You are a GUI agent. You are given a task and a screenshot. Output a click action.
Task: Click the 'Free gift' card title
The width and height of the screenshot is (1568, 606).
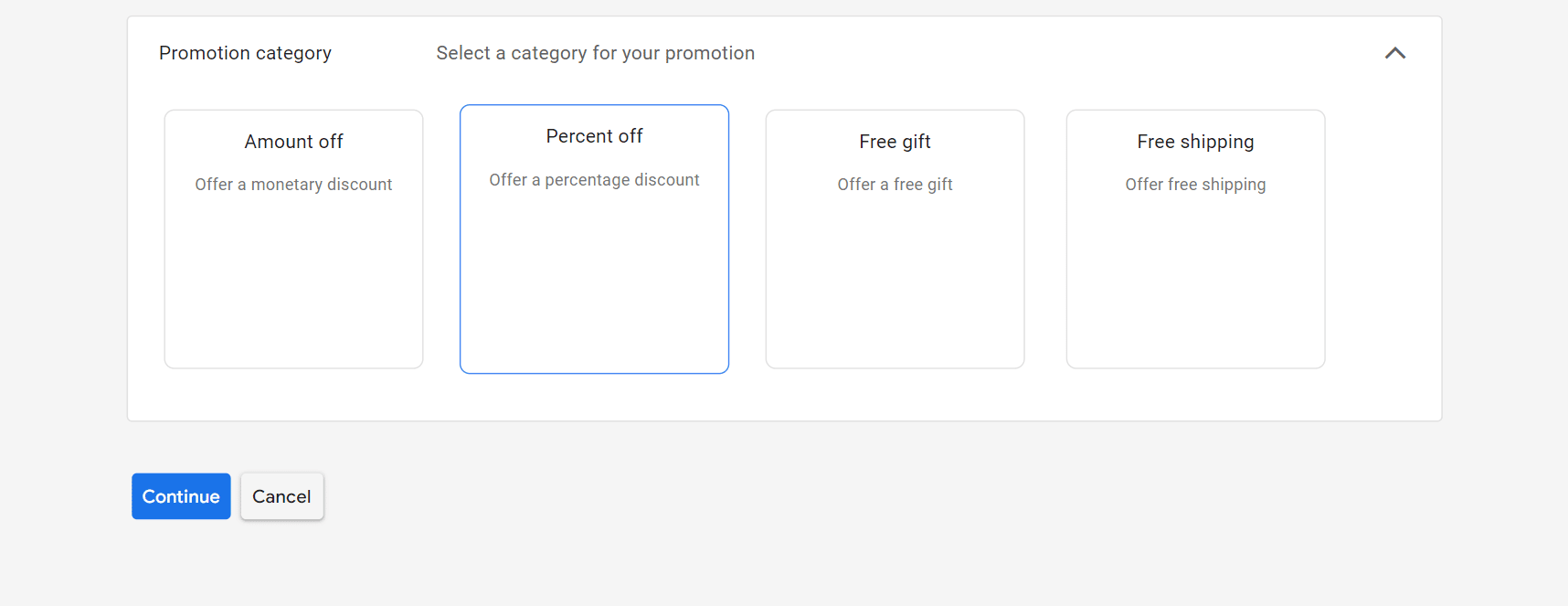(895, 142)
